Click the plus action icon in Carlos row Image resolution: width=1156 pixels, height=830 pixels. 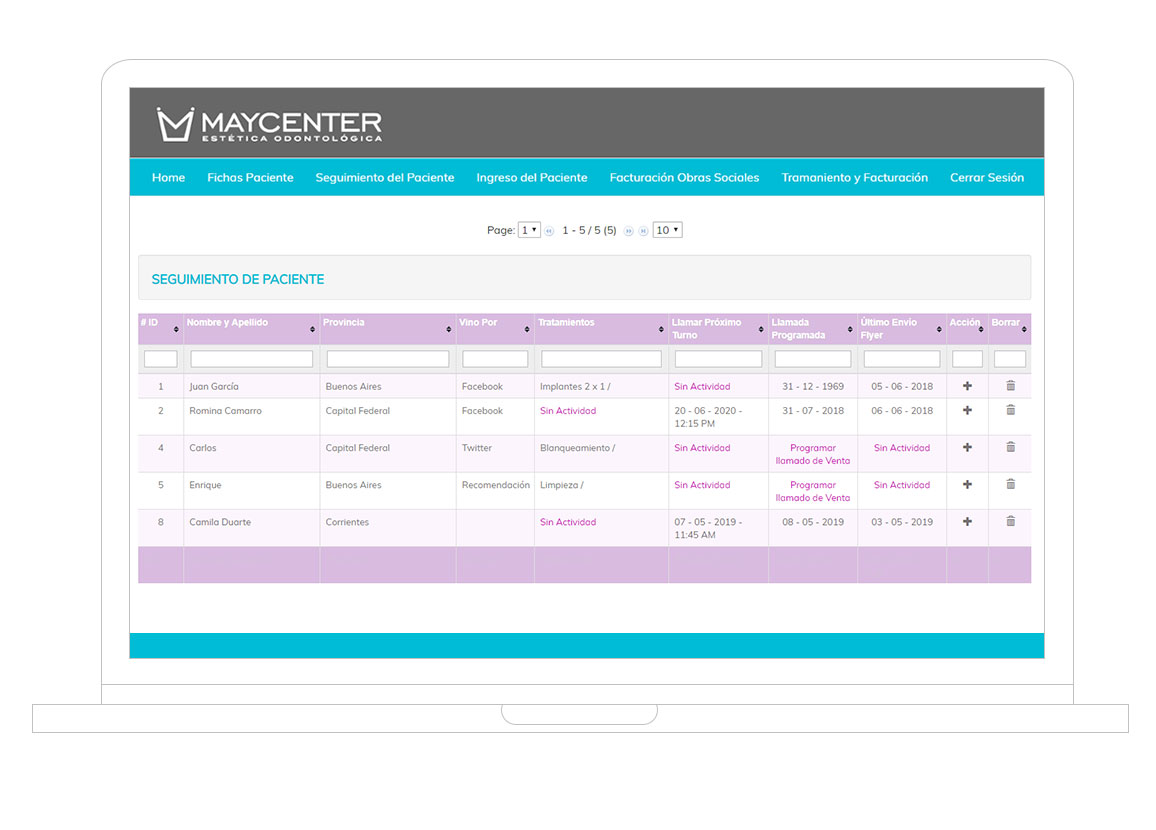(x=967, y=447)
